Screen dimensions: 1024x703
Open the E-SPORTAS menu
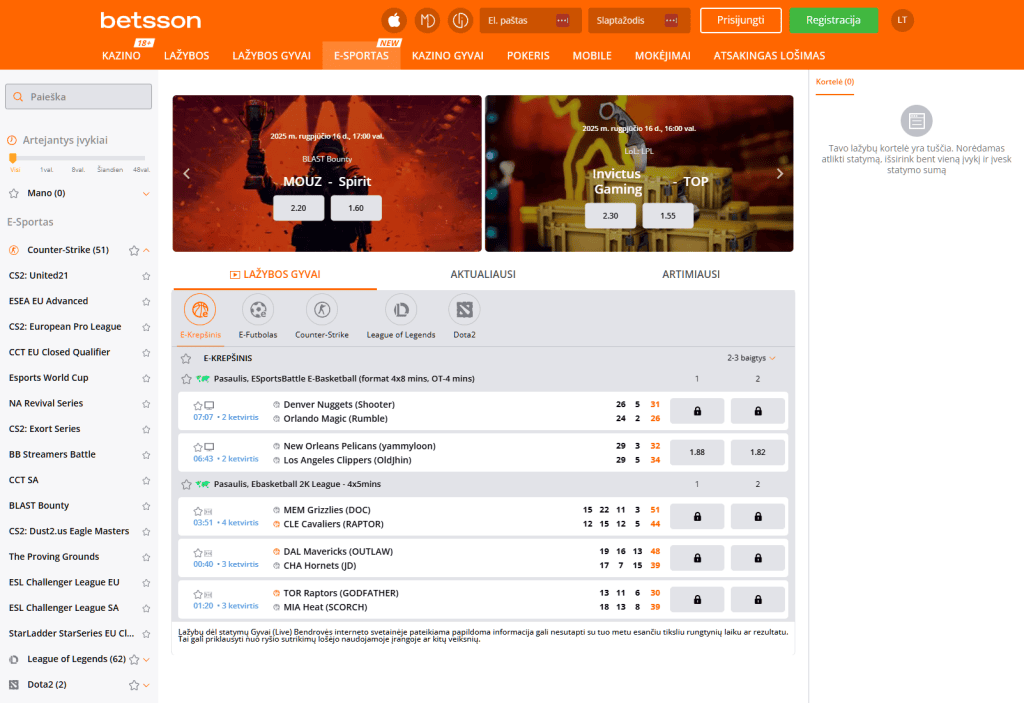pos(361,56)
